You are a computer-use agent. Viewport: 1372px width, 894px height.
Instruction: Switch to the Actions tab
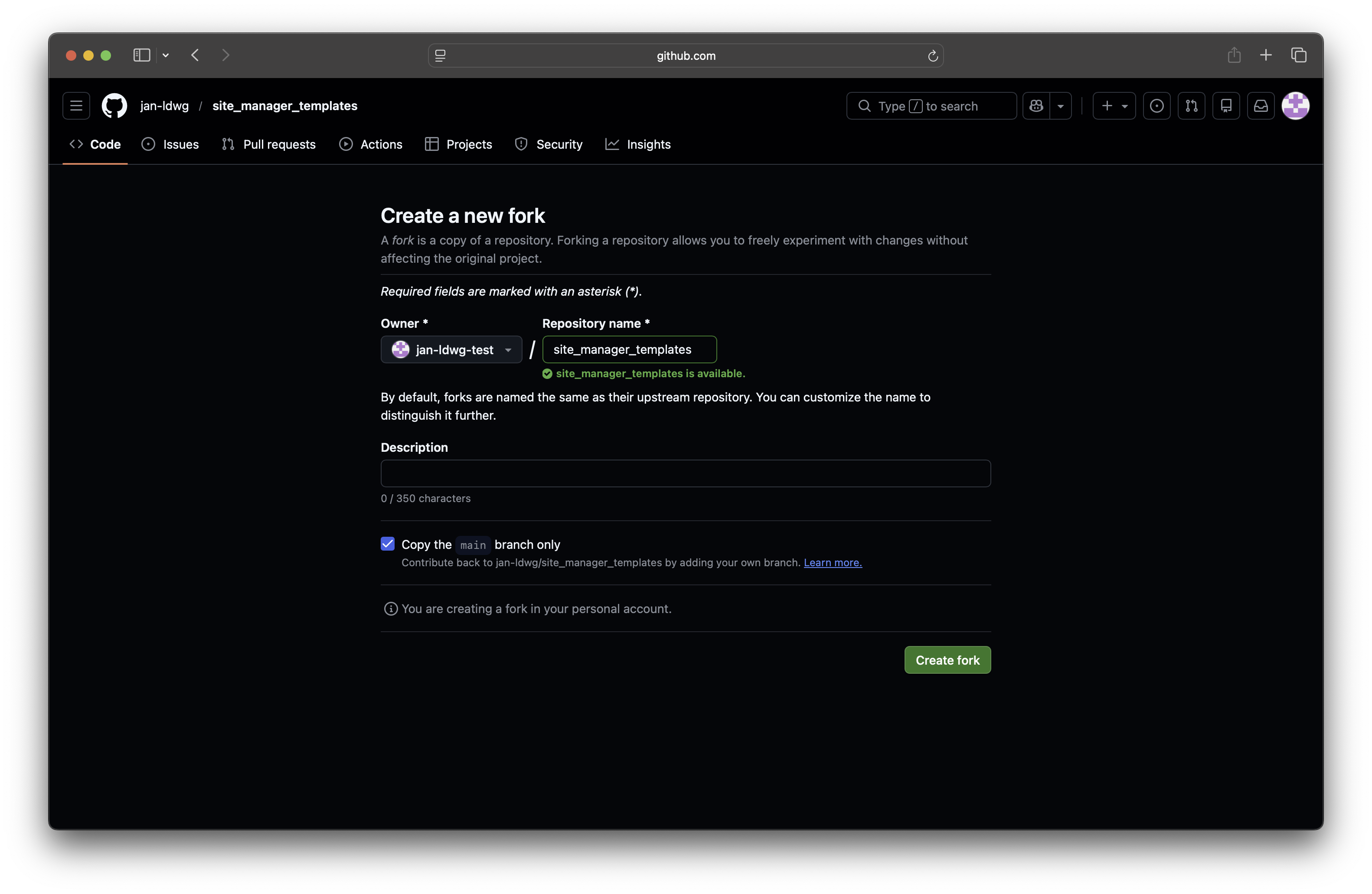[x=371, y=144]
